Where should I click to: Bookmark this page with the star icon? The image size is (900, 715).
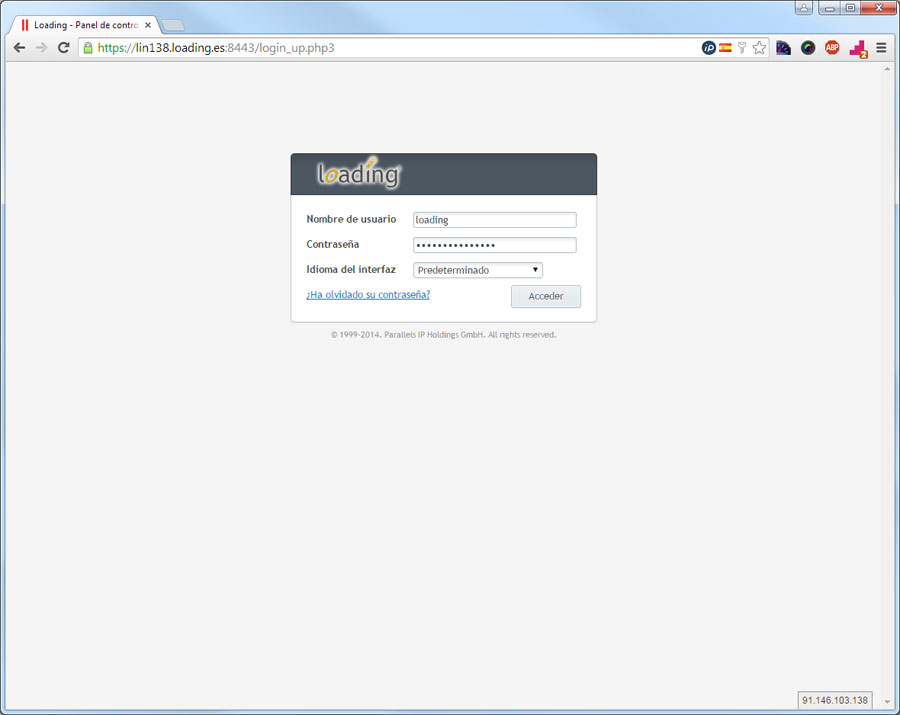tap(759, 48)
